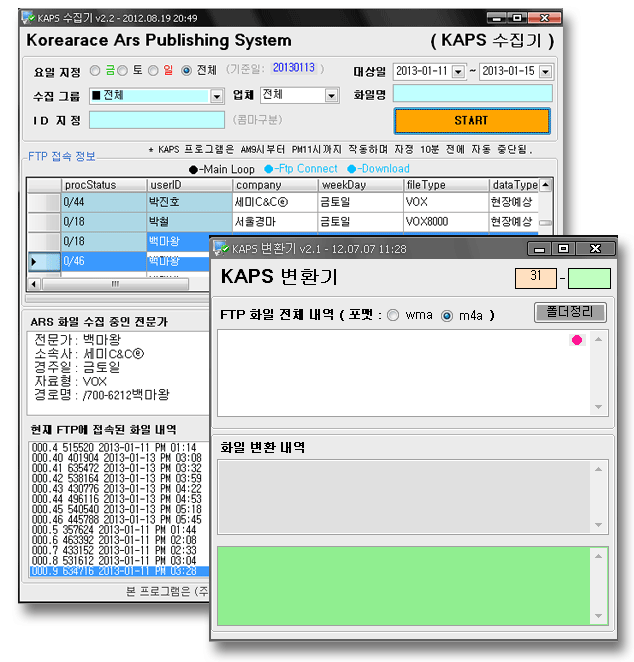Click the 폴더정리 button
The image size is (634, 662).
coord(570,312)
